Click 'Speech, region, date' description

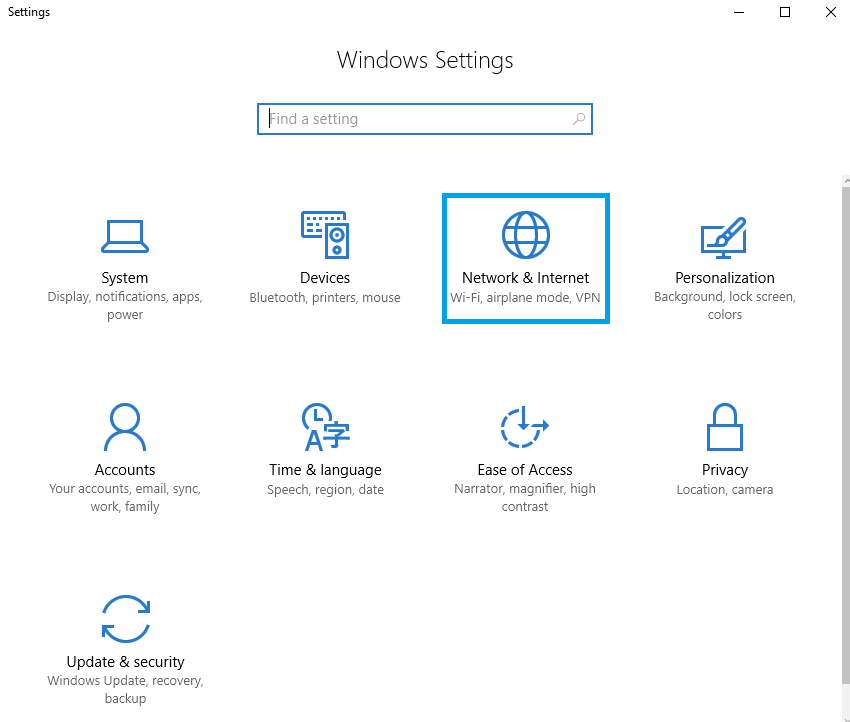click(x=325, y=489)
